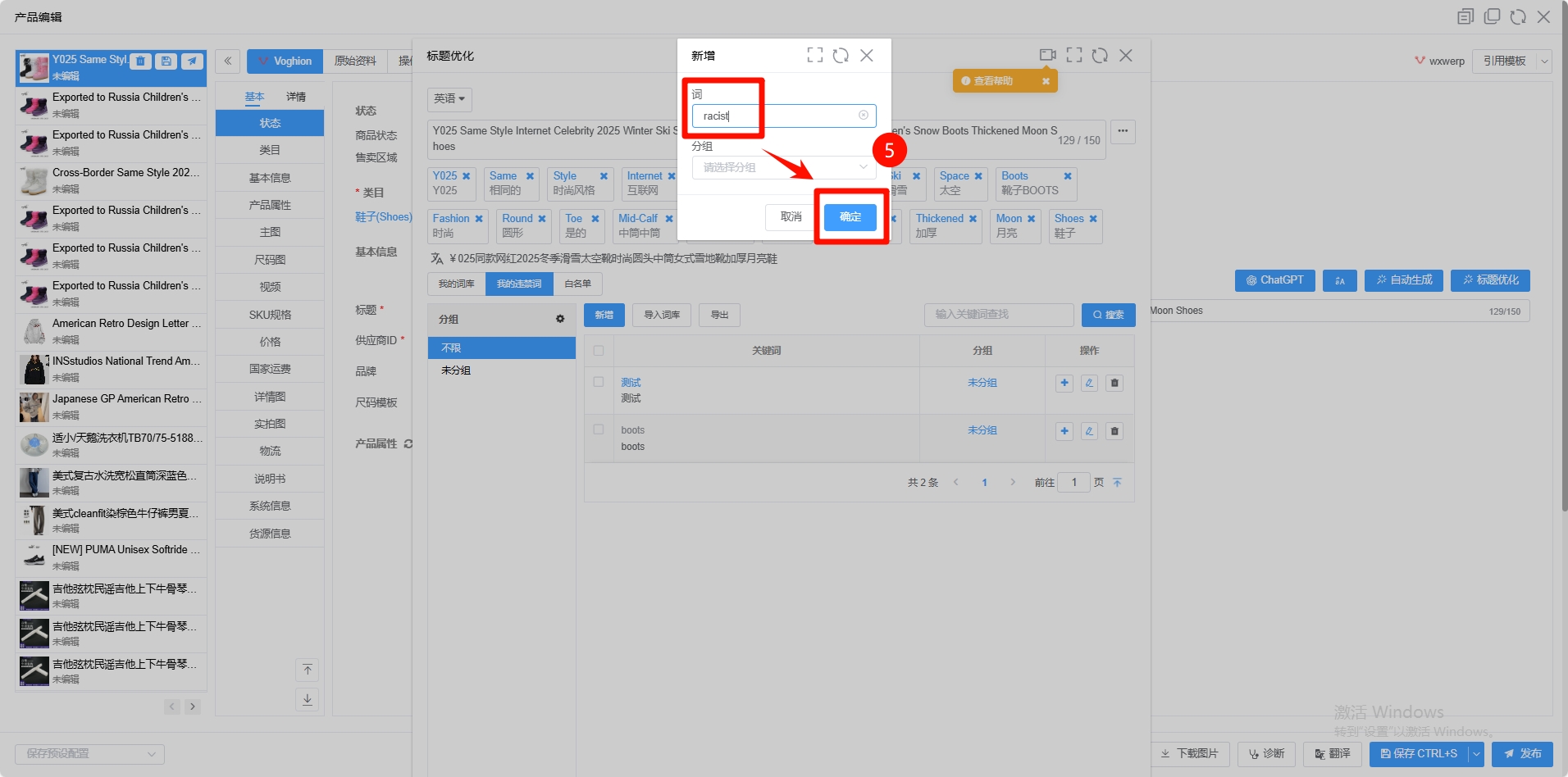Viewport: 1568px width, 777px height.
Task: Click the edit icon in the 测试 row
Action: click(1089, 383)
